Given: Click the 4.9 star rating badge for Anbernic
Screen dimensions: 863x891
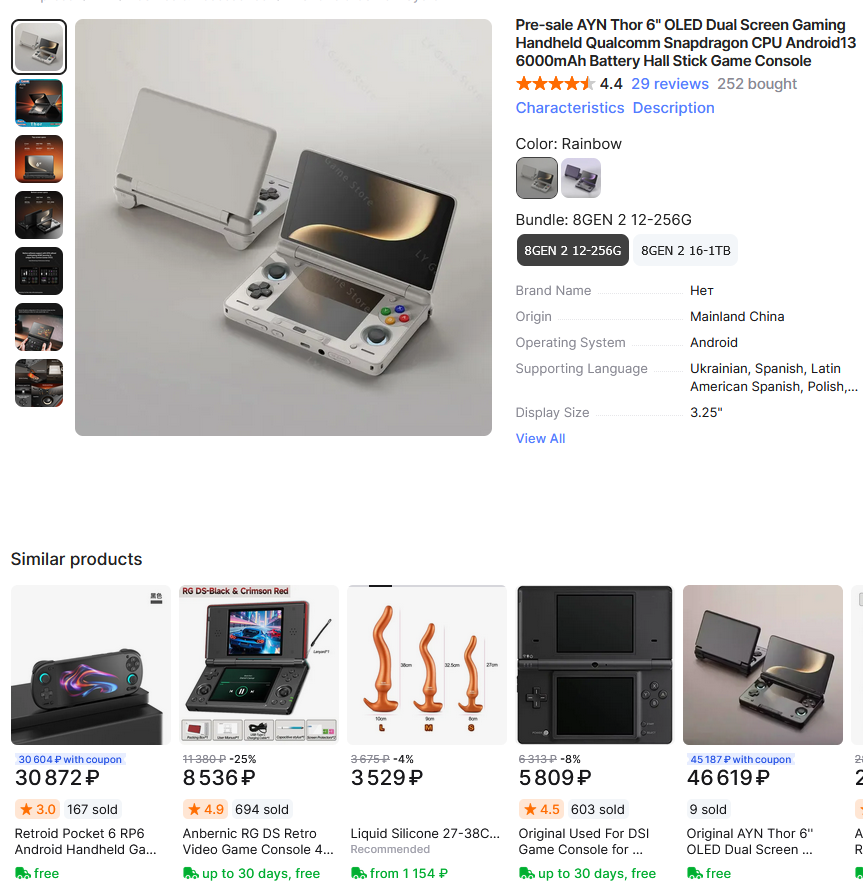Looking at the screenshot, I should click(205, 809).
